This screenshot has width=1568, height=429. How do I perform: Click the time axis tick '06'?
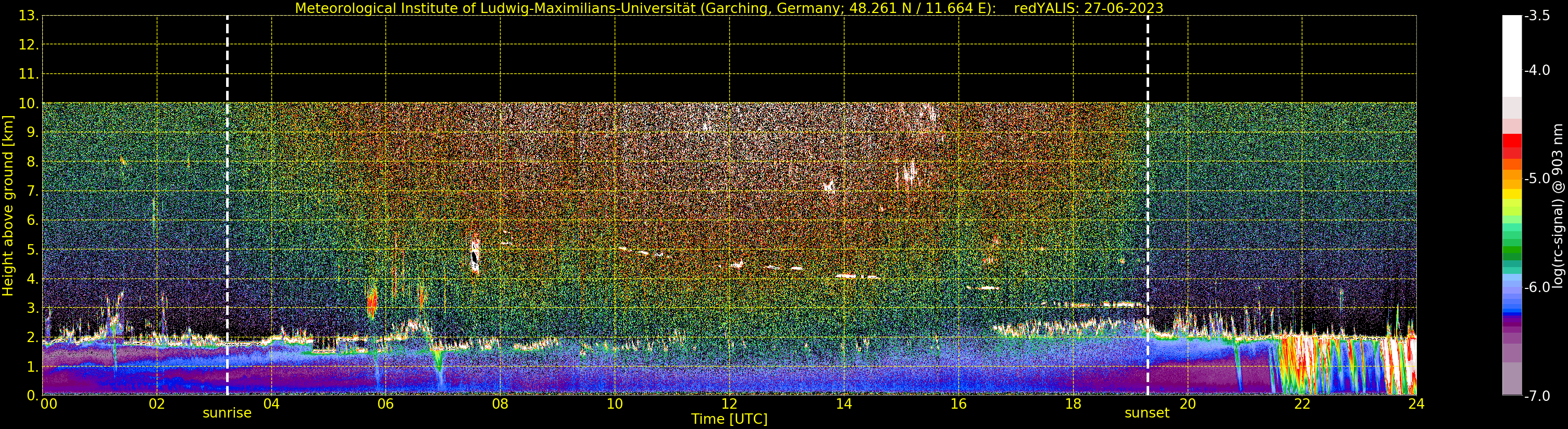tap(386, 404)
